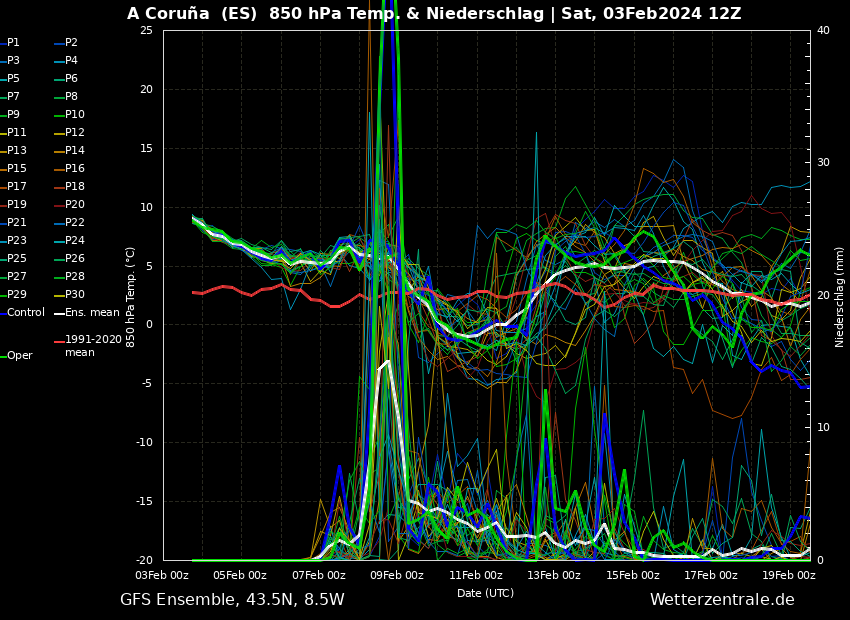The image size is (850, 620).
Task: Click the 15 tick on temperature axis
Action: (146, 148)
